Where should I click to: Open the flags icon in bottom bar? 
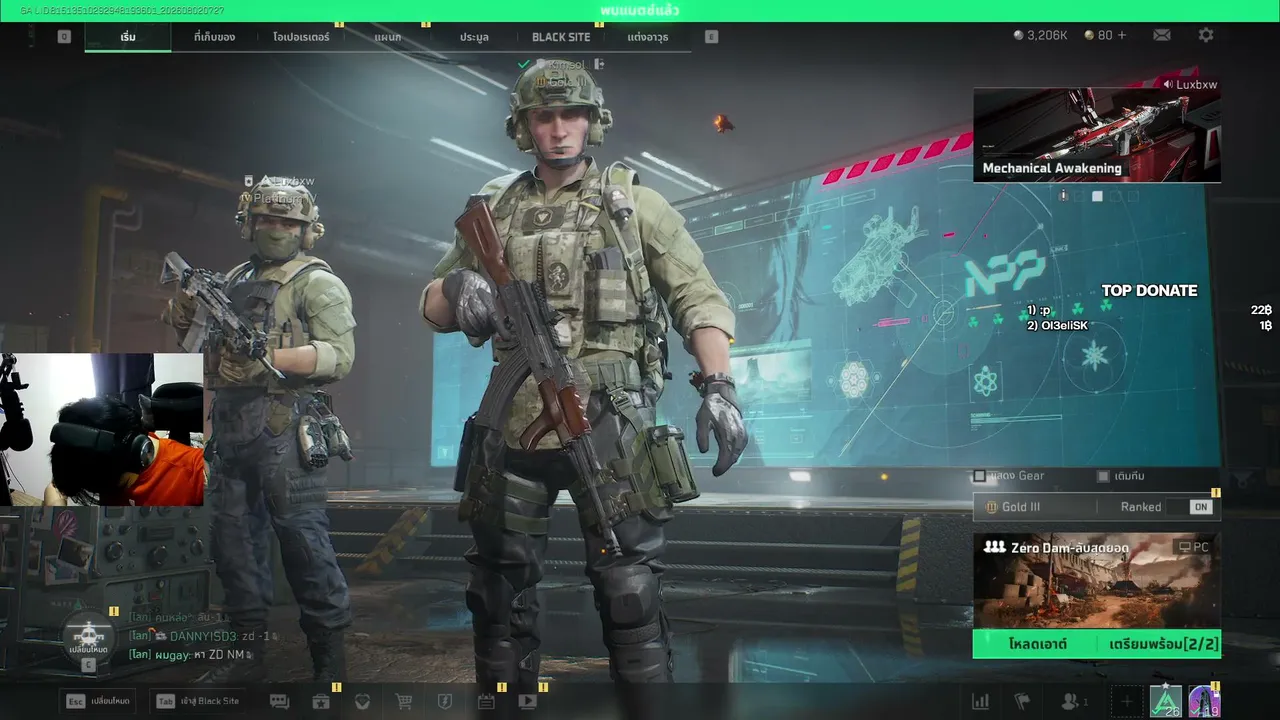[1022, 702]
